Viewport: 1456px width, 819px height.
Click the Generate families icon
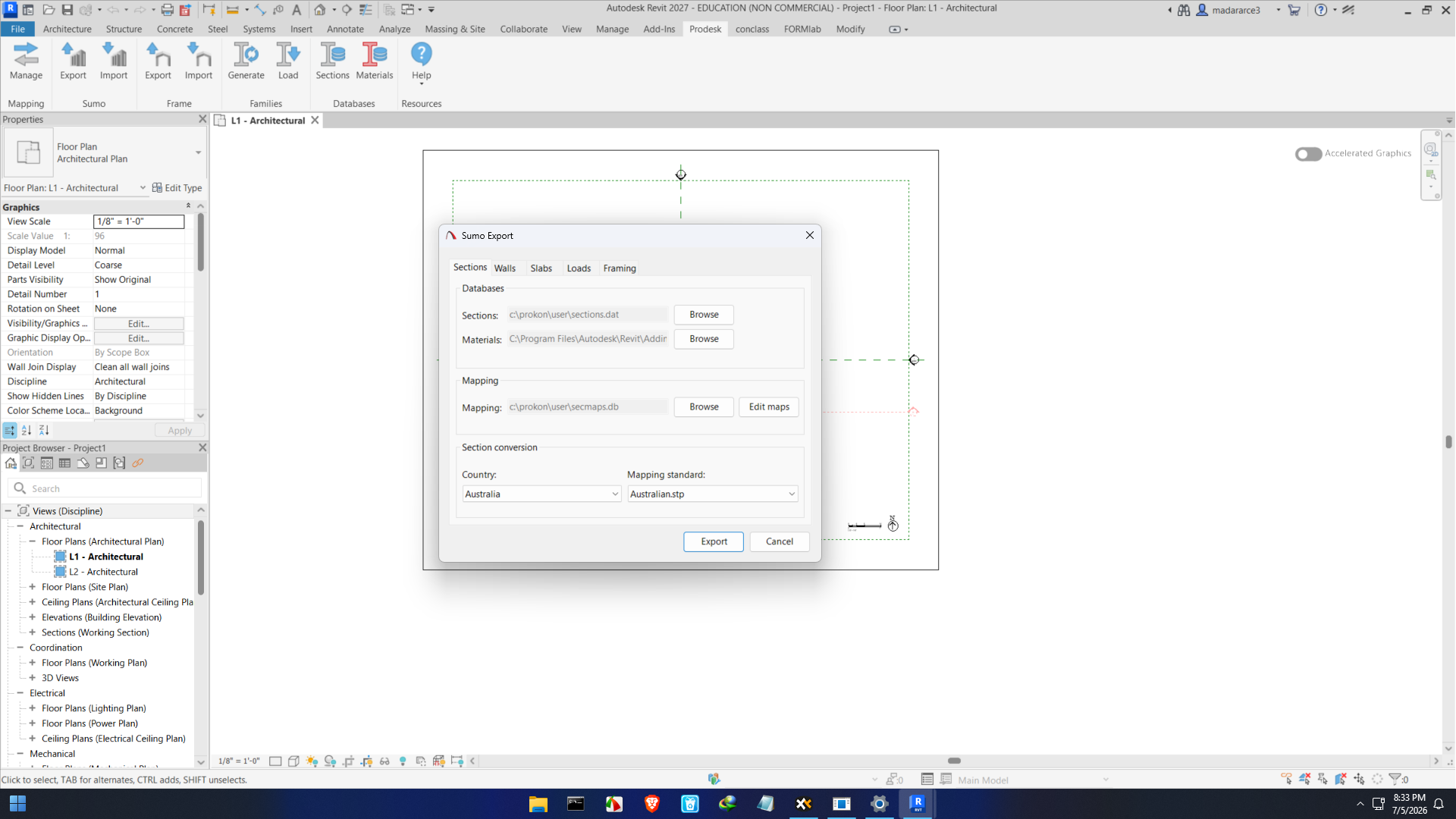click(246, 61)
